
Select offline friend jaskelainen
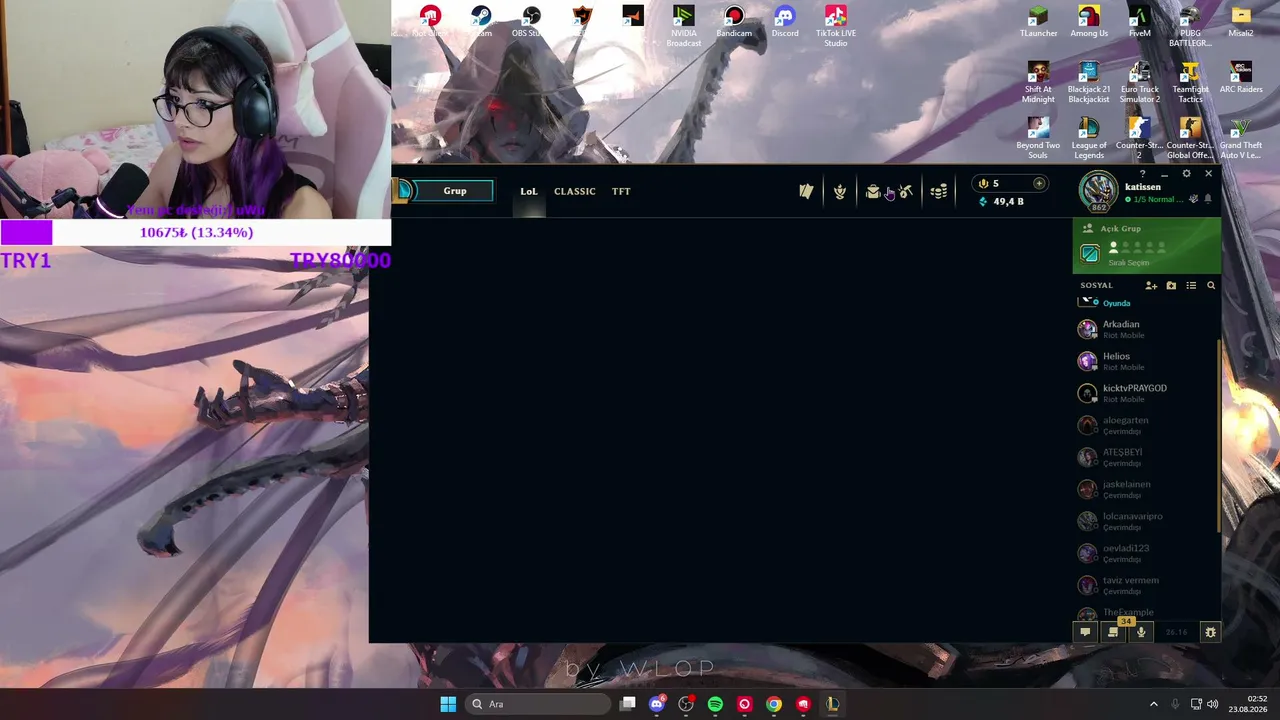click(x=1147, y=489)
